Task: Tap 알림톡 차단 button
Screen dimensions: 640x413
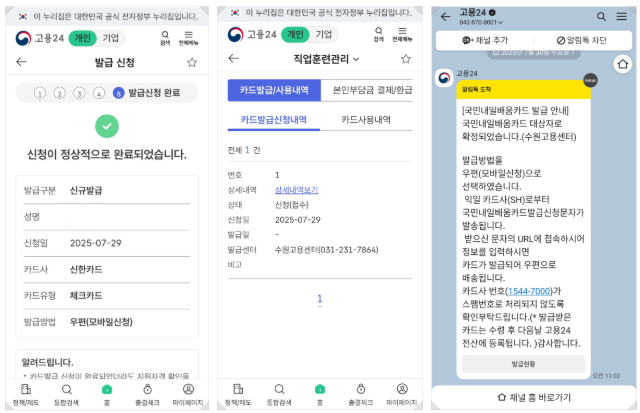Action: click(582, 40)
